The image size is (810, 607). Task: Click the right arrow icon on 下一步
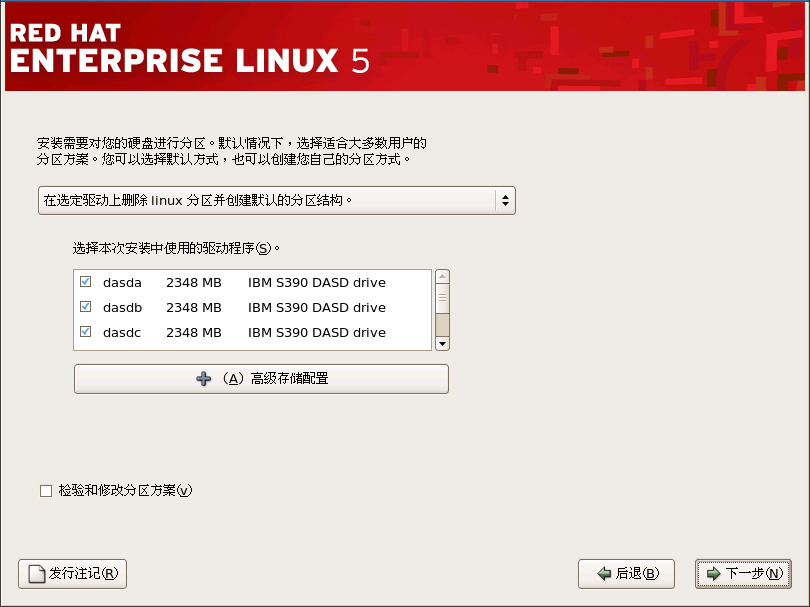713,574
